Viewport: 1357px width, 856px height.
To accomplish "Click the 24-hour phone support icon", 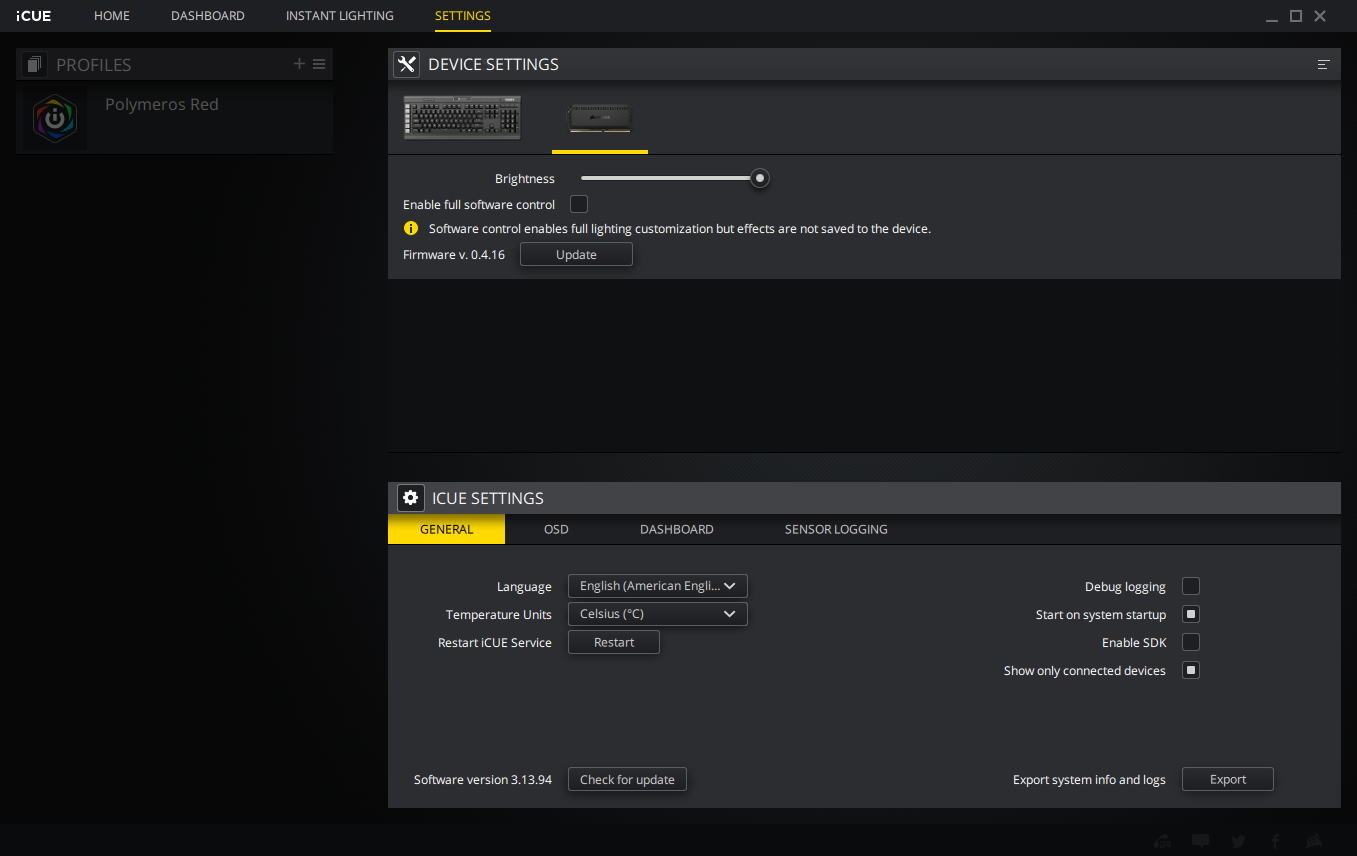I will tap(1163, 841).
